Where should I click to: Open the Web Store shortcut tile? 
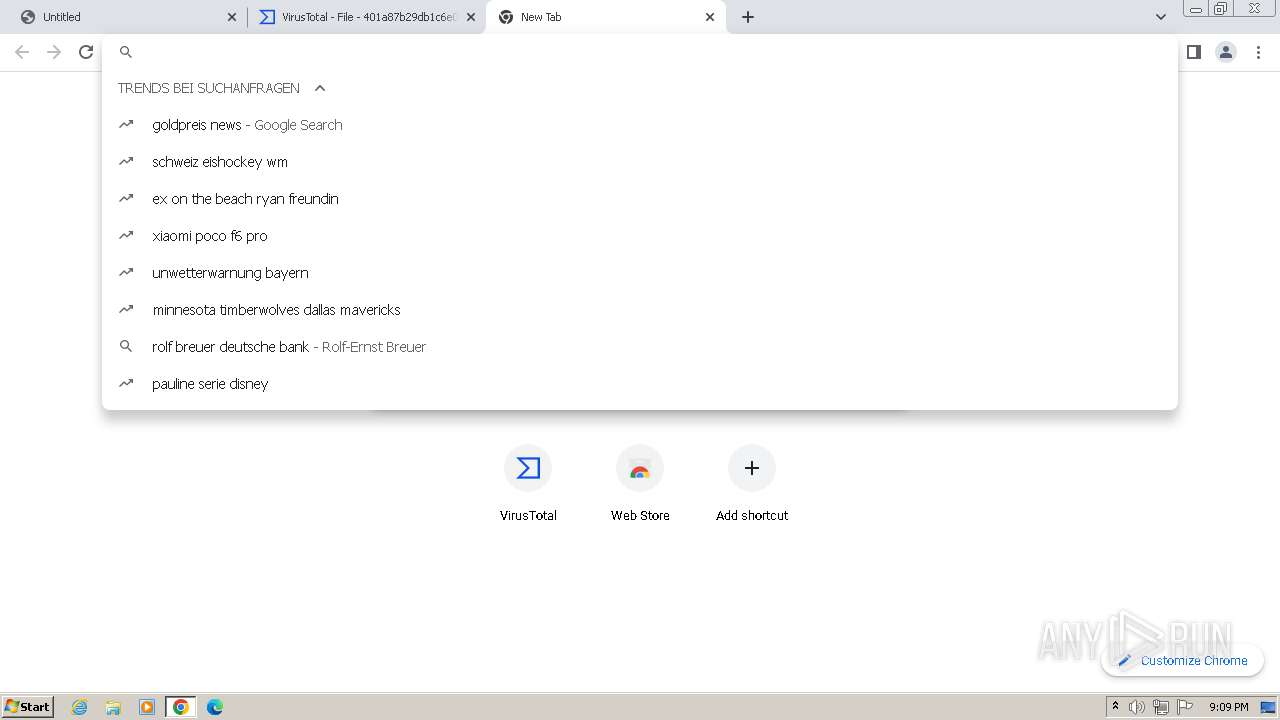(640, 484)
